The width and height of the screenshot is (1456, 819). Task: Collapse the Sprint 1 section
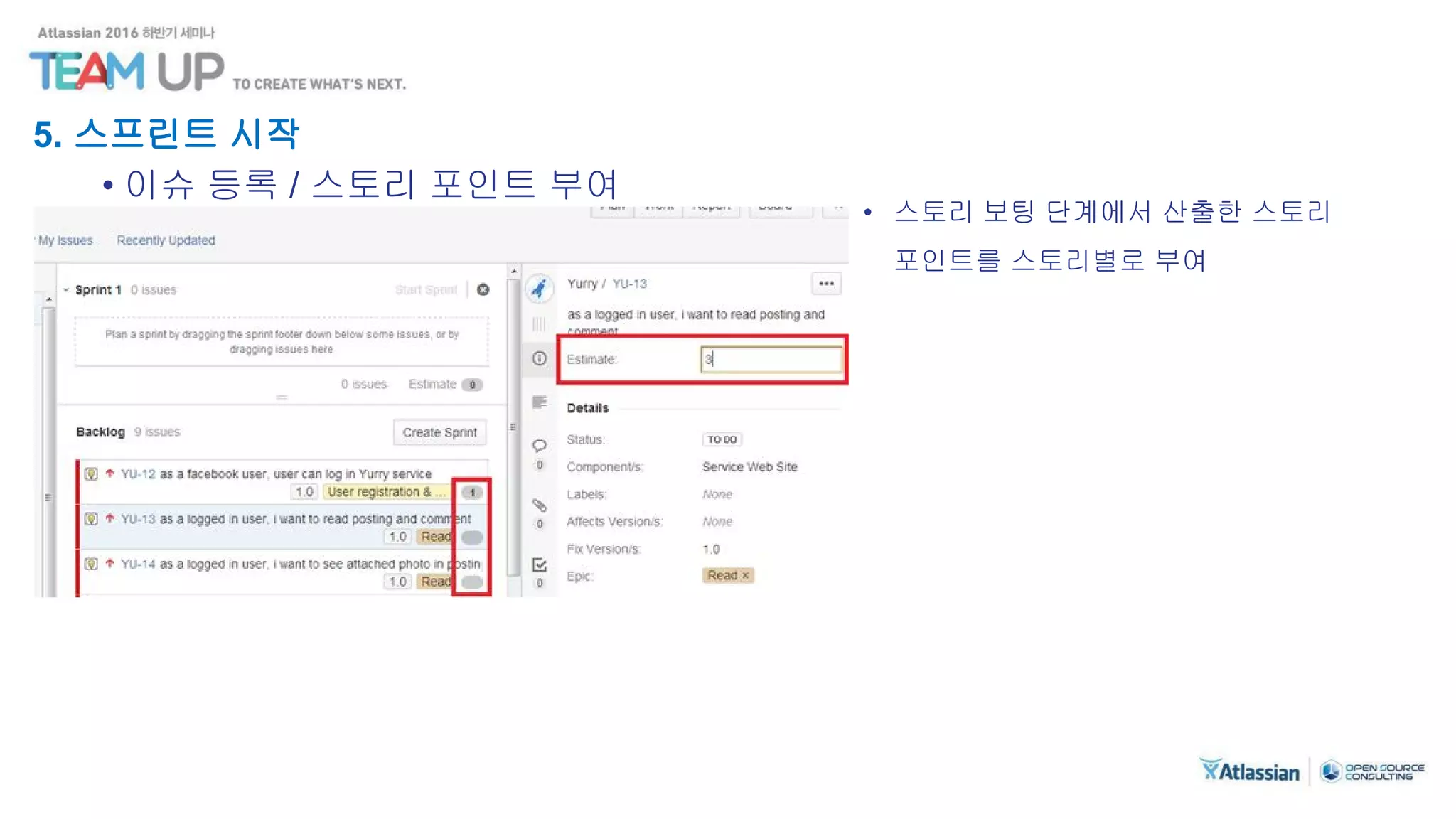pos(66,290)
